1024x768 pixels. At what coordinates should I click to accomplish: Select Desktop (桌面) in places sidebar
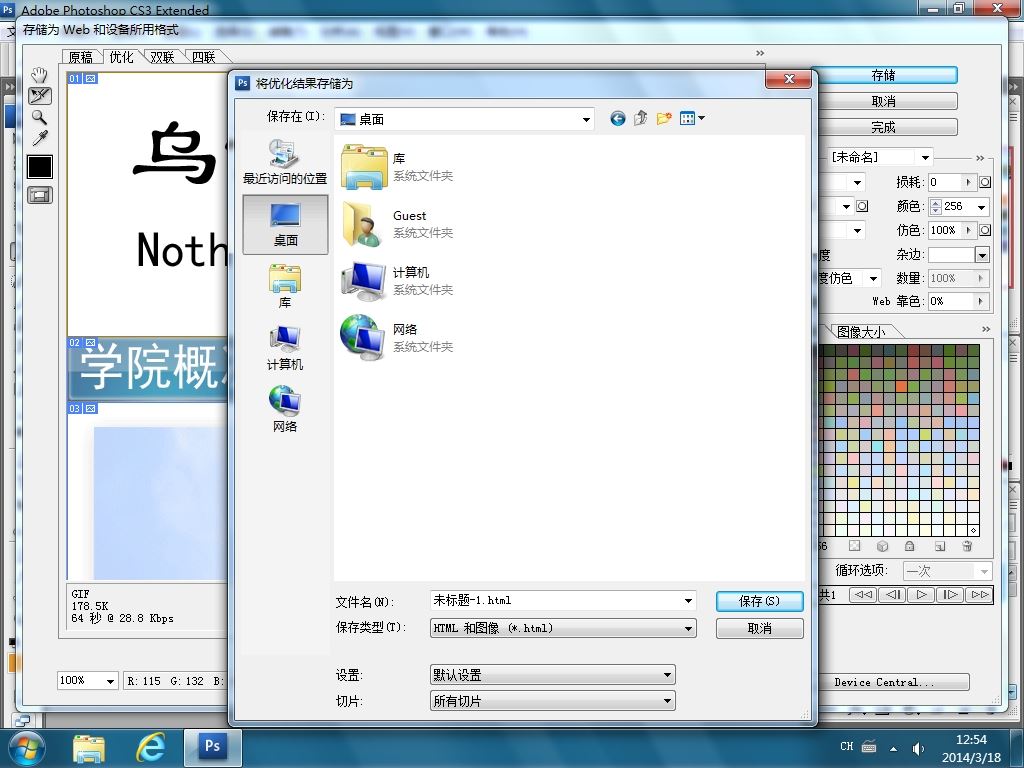285,224
